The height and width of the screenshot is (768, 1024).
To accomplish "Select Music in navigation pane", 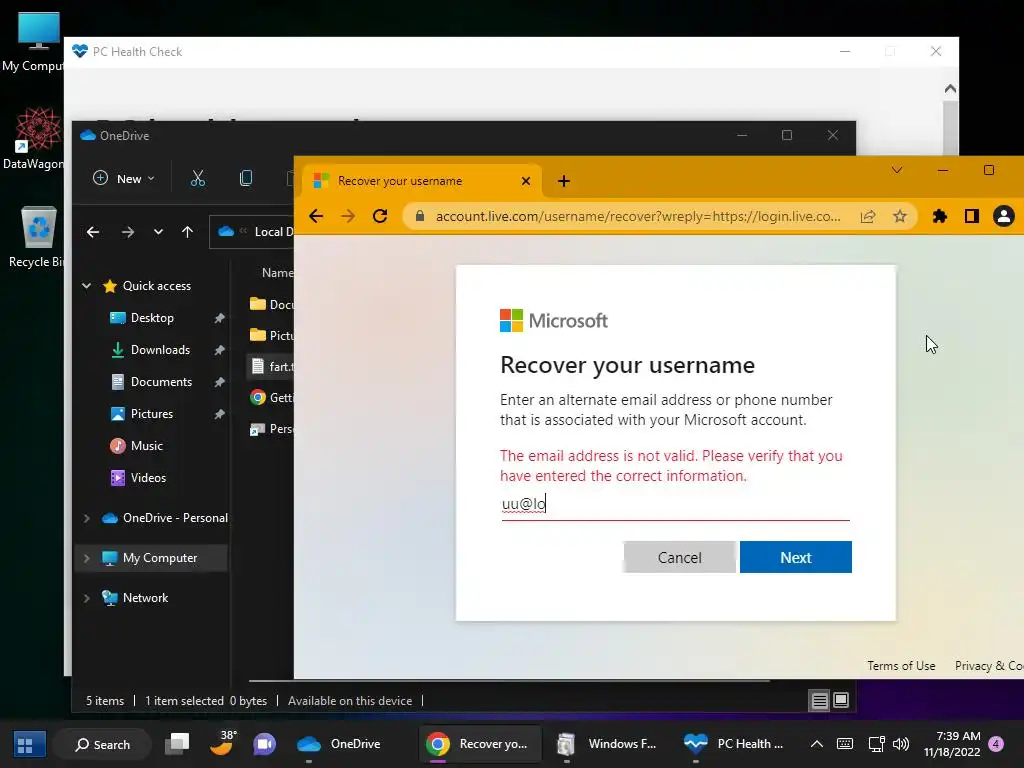I will 147,446.
